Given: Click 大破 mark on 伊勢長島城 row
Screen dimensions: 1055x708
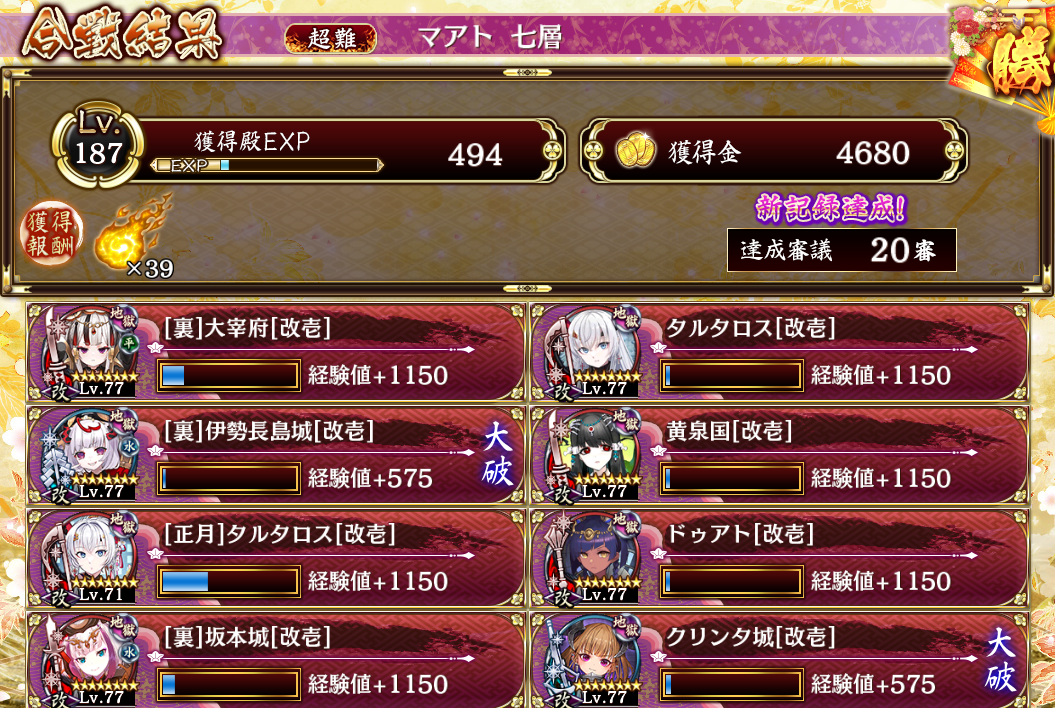Looking at the screenshot, I should tap(498, 454).
